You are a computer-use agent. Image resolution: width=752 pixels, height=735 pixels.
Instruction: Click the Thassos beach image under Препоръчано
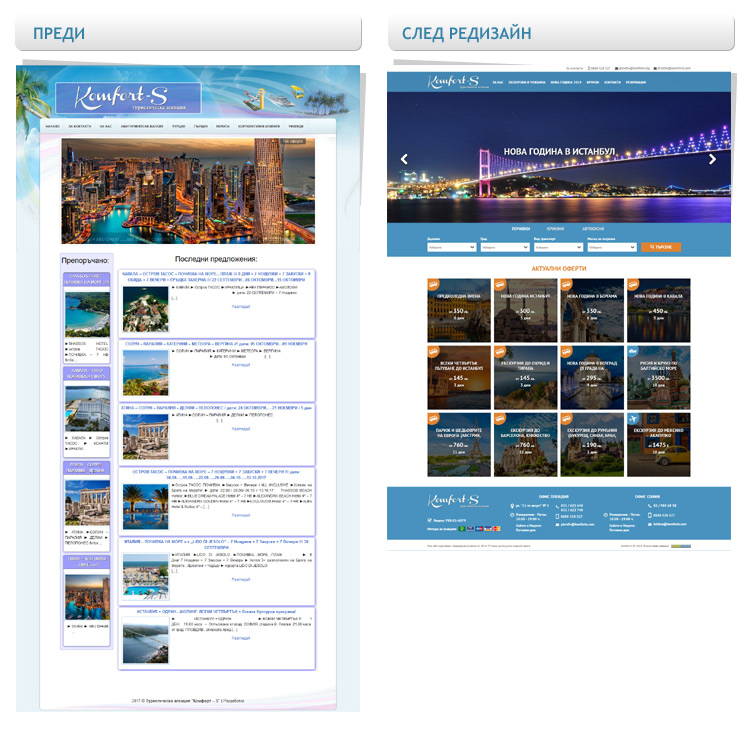tap(87, 315)
